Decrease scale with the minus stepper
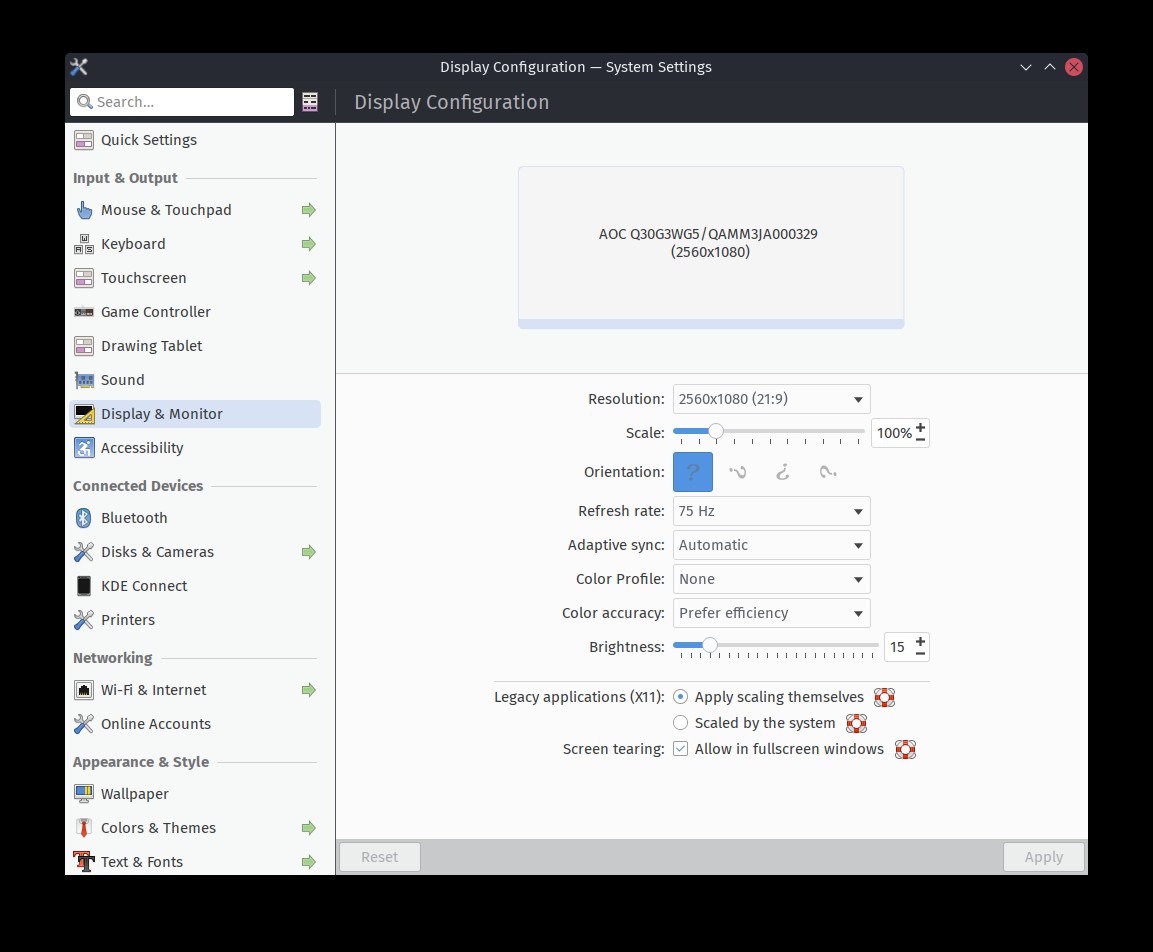This screenshot has width=1153, height=952. (x=920, y=440)
